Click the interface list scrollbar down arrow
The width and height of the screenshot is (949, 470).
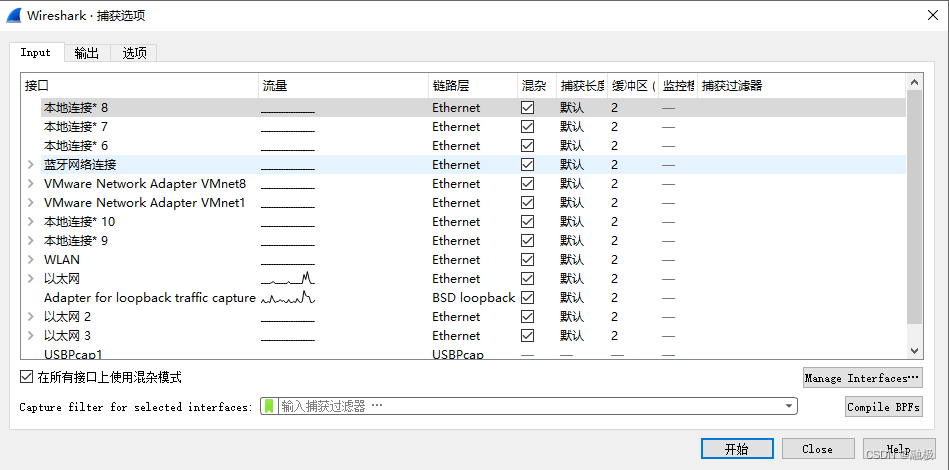pos(914,351)
